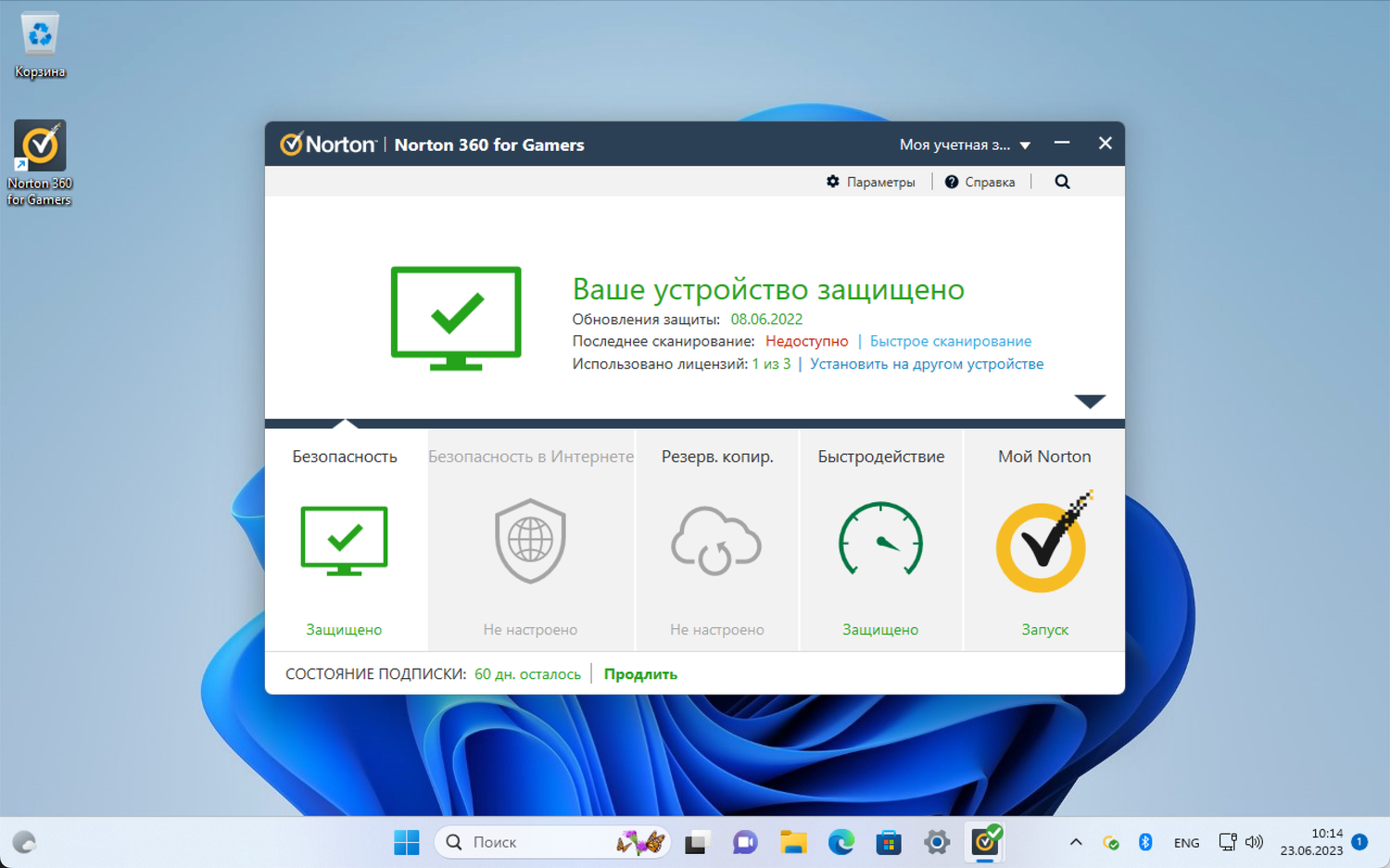Open the Chat app on taskbar
Image resolution: width=1390 pixels, height=868 pixels.
[x=745, y=842]
